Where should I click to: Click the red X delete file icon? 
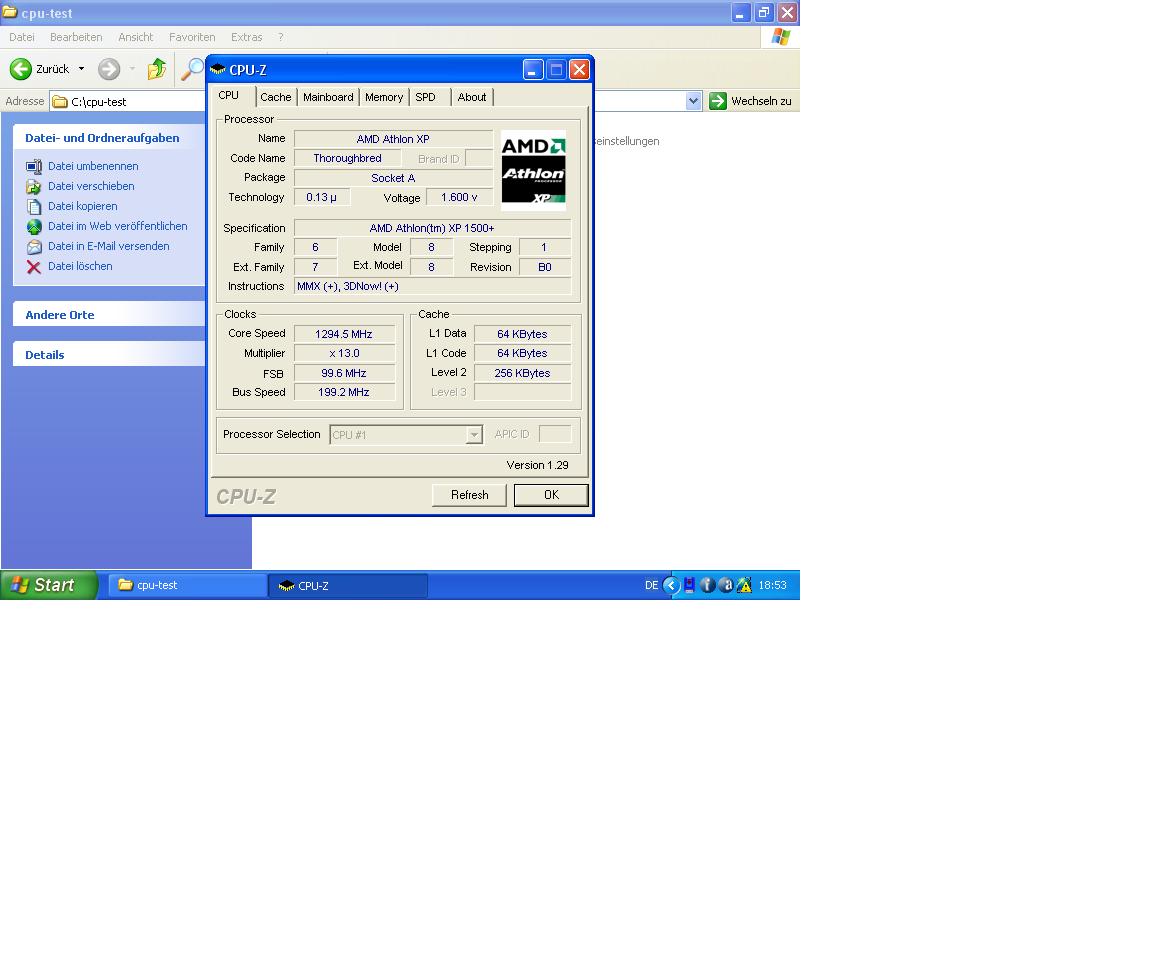tap(34, 267)
